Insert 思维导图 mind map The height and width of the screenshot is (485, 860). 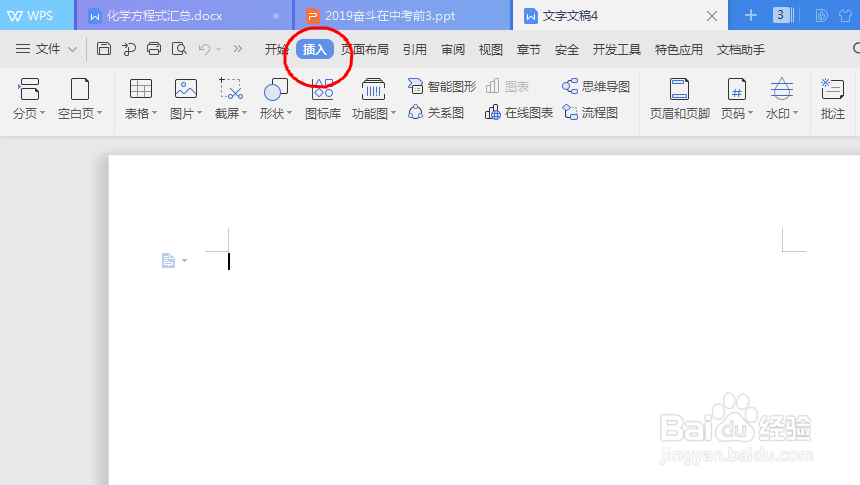point(596,86)
